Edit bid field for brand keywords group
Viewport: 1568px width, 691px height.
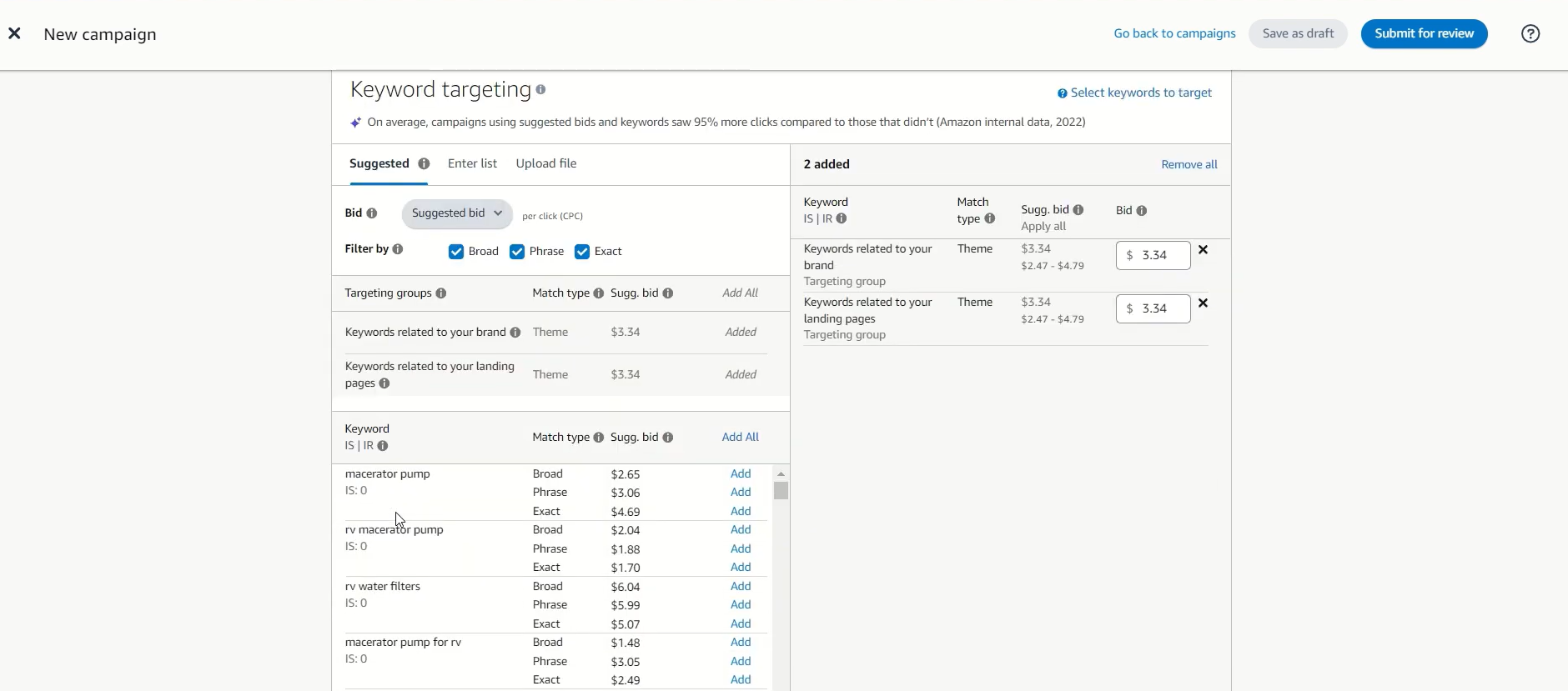coord(1153,255)
